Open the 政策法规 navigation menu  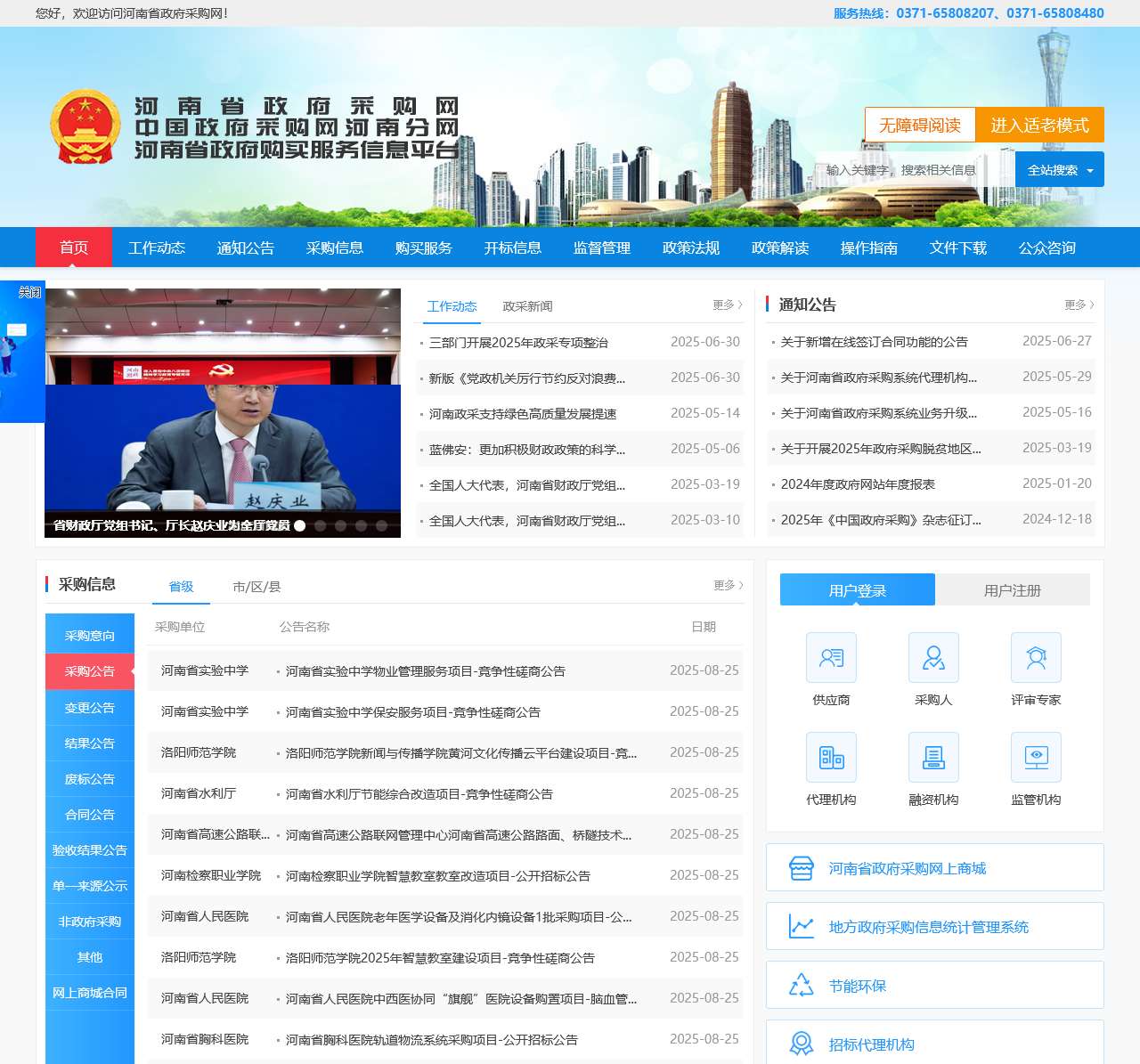690,248
